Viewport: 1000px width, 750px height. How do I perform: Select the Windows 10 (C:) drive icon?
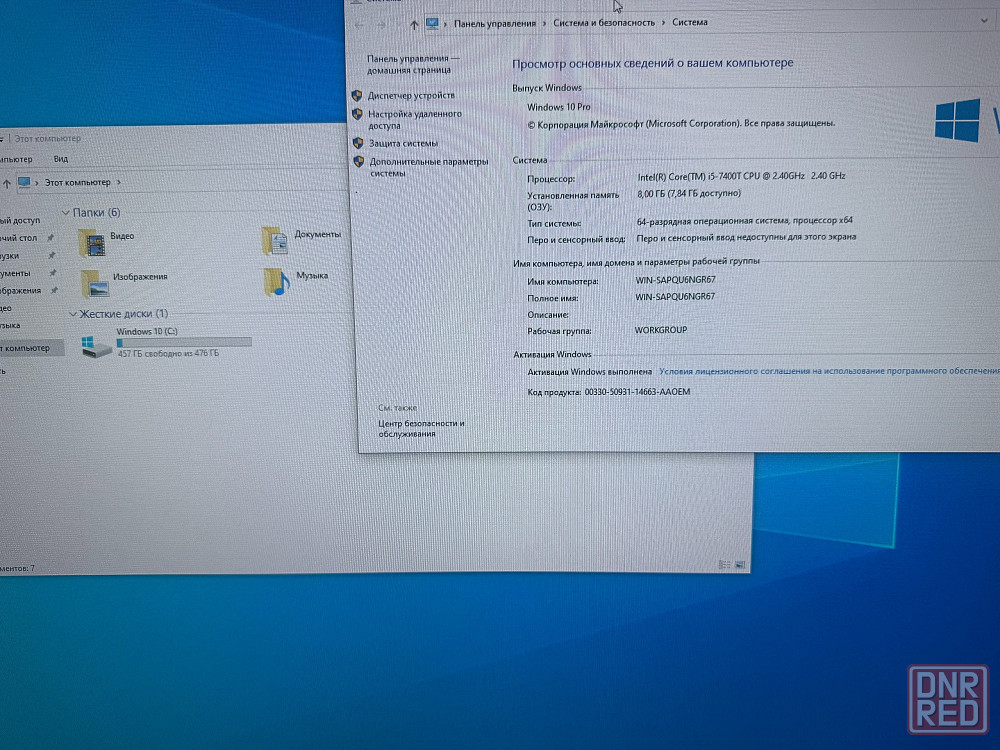pos(96,347)
